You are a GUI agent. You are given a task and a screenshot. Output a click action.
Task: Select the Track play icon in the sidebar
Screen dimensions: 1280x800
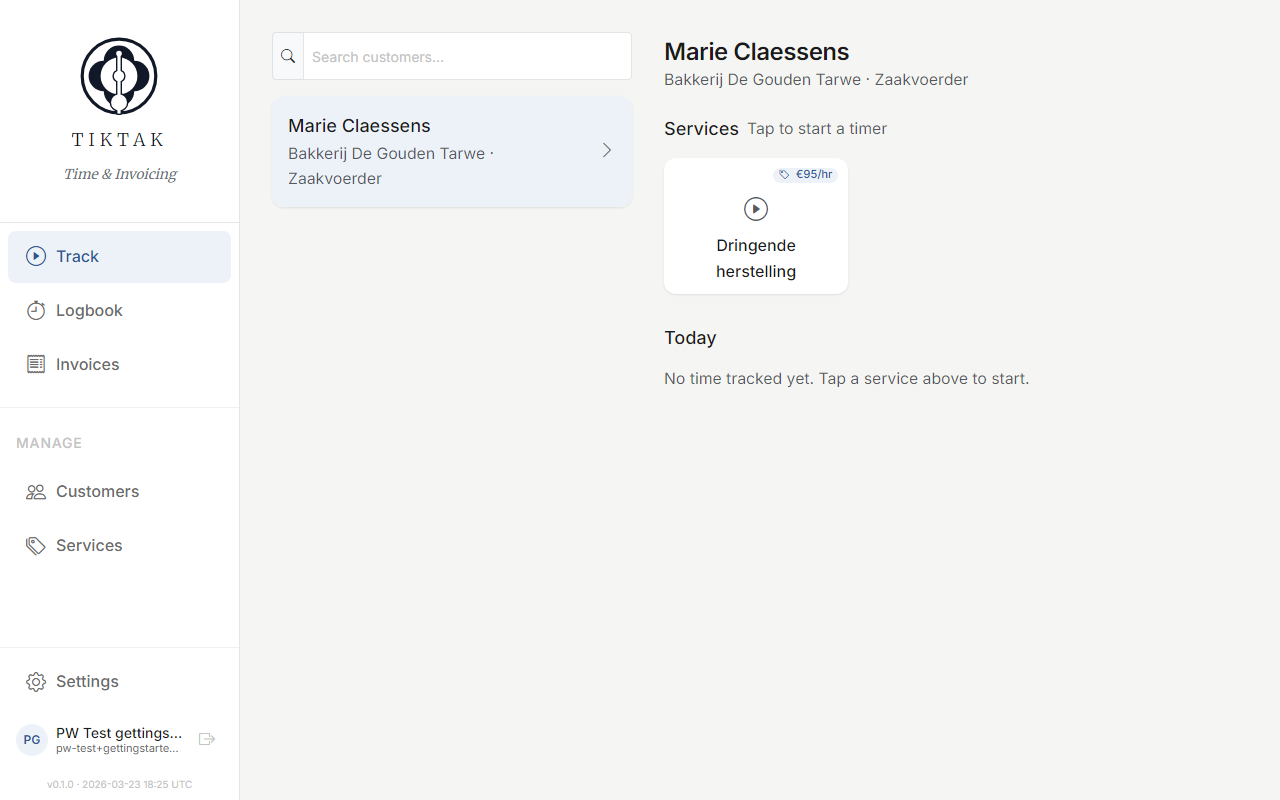[x=36, y=256]
